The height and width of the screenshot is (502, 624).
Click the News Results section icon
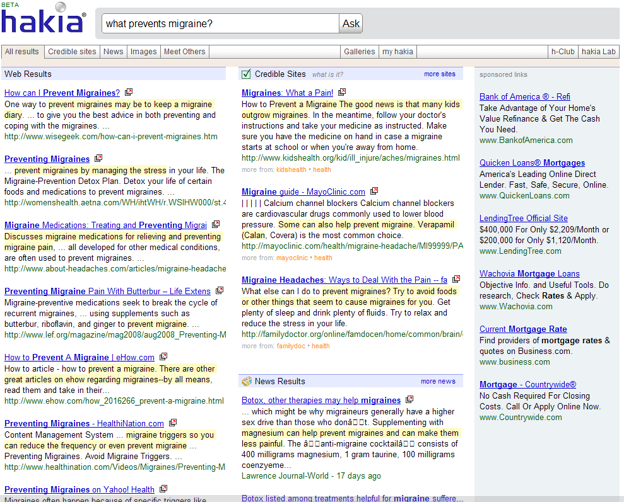coord(246,381)
